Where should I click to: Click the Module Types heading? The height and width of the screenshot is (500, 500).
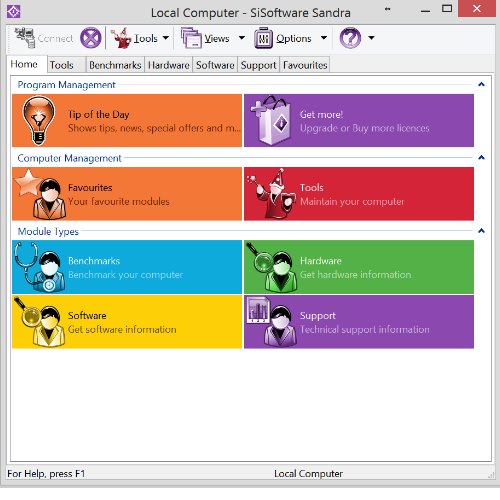point(48,232)
